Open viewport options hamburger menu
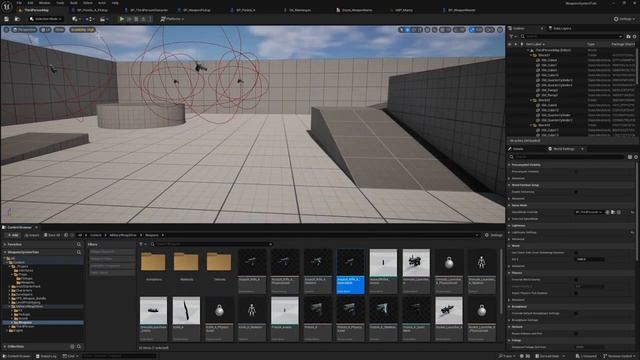The width and height of the screenshot is (640, 360). [6, 30]
